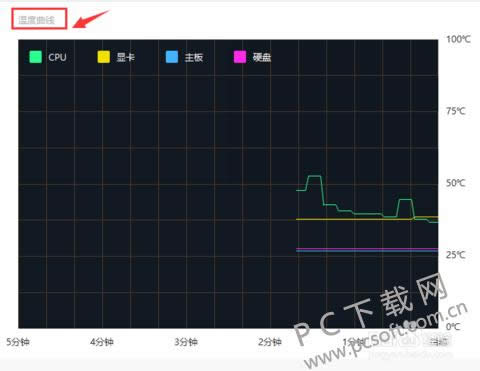Select the 显卡 legend label
This screenshot has width=480, height=371.
tap(126, 57)
